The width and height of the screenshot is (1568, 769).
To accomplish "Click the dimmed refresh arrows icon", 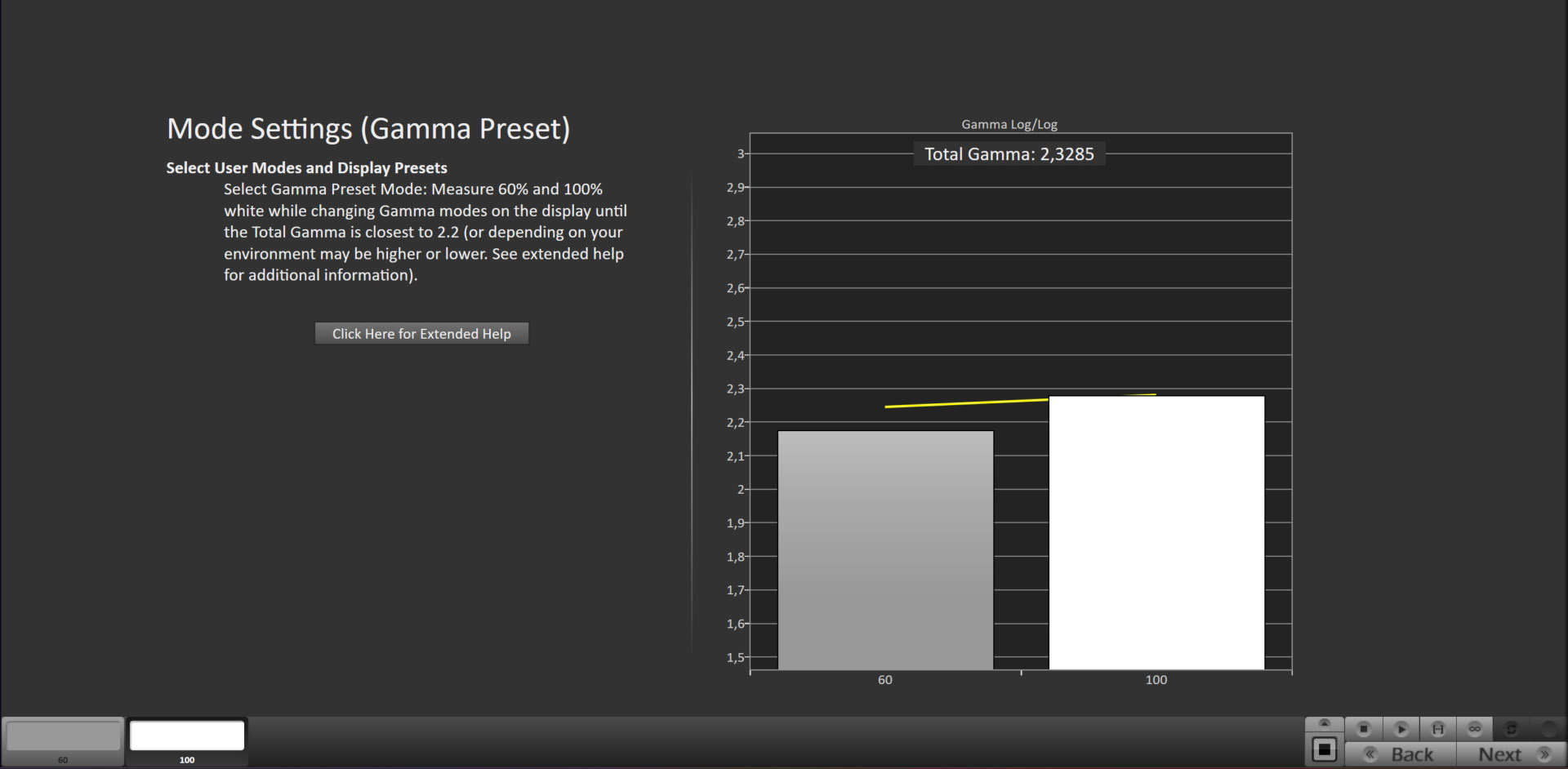I will tap(1511, 729).
